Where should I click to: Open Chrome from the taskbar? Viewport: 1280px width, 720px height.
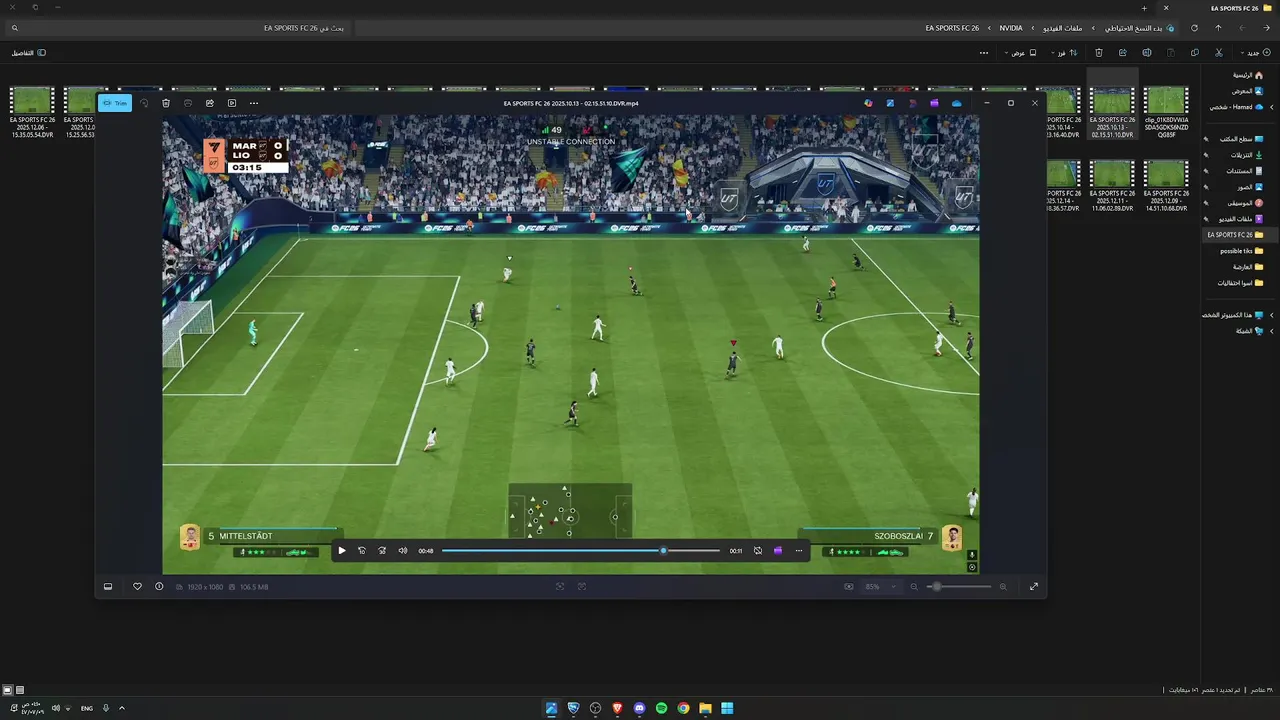point(683,708)
